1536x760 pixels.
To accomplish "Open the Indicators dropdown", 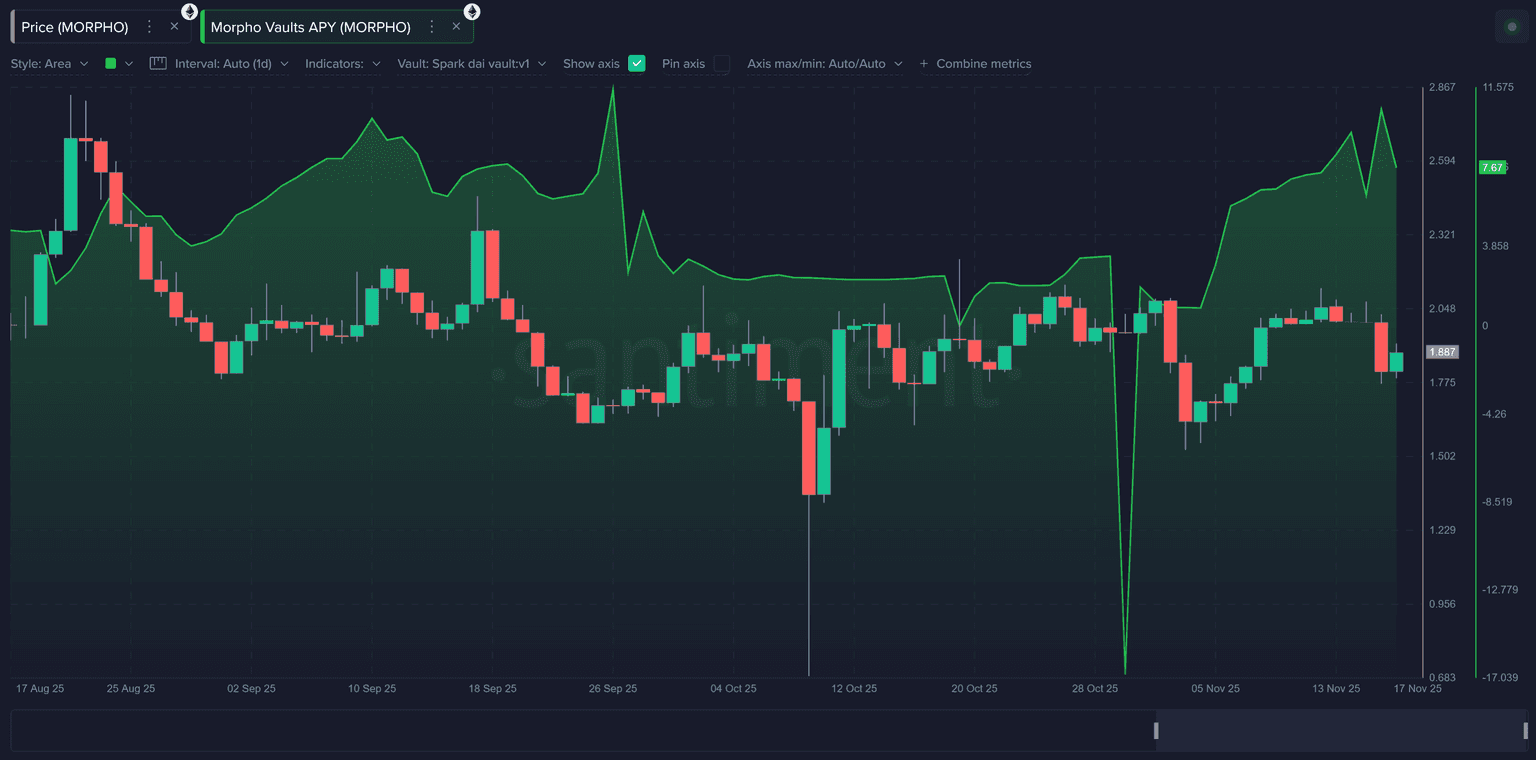I will tap(342, 63).
